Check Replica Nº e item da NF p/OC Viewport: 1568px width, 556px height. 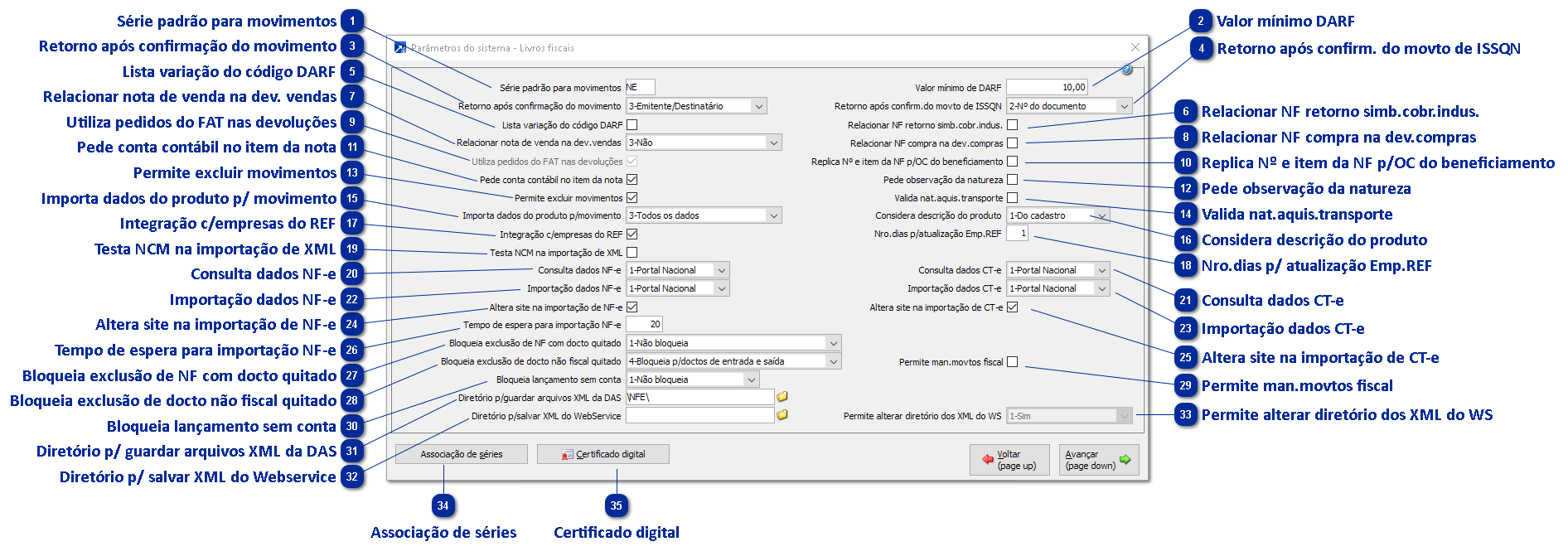pos(1012,162)
